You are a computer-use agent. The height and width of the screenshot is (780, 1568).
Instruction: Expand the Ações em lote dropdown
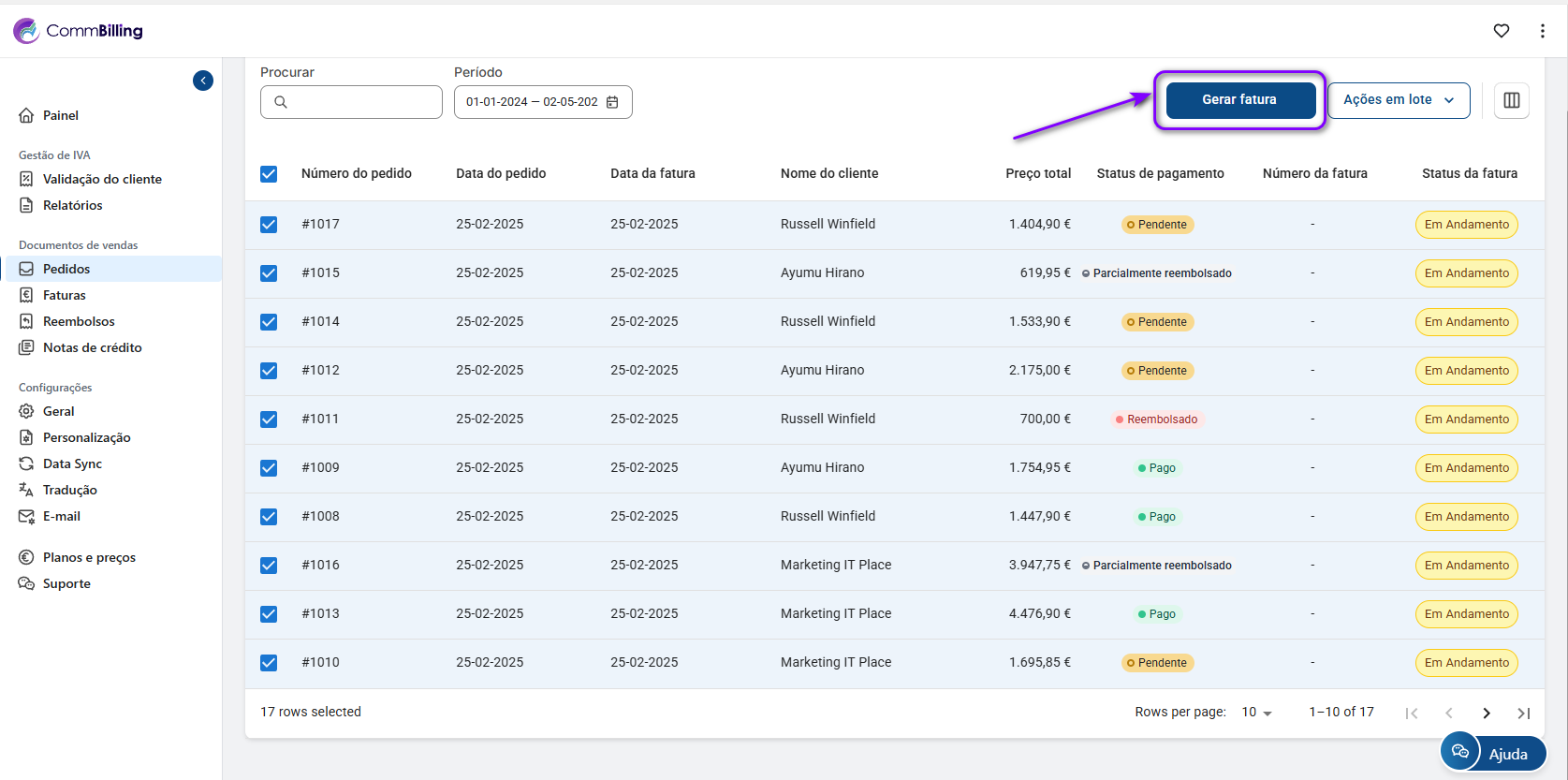click(1399, 100)
